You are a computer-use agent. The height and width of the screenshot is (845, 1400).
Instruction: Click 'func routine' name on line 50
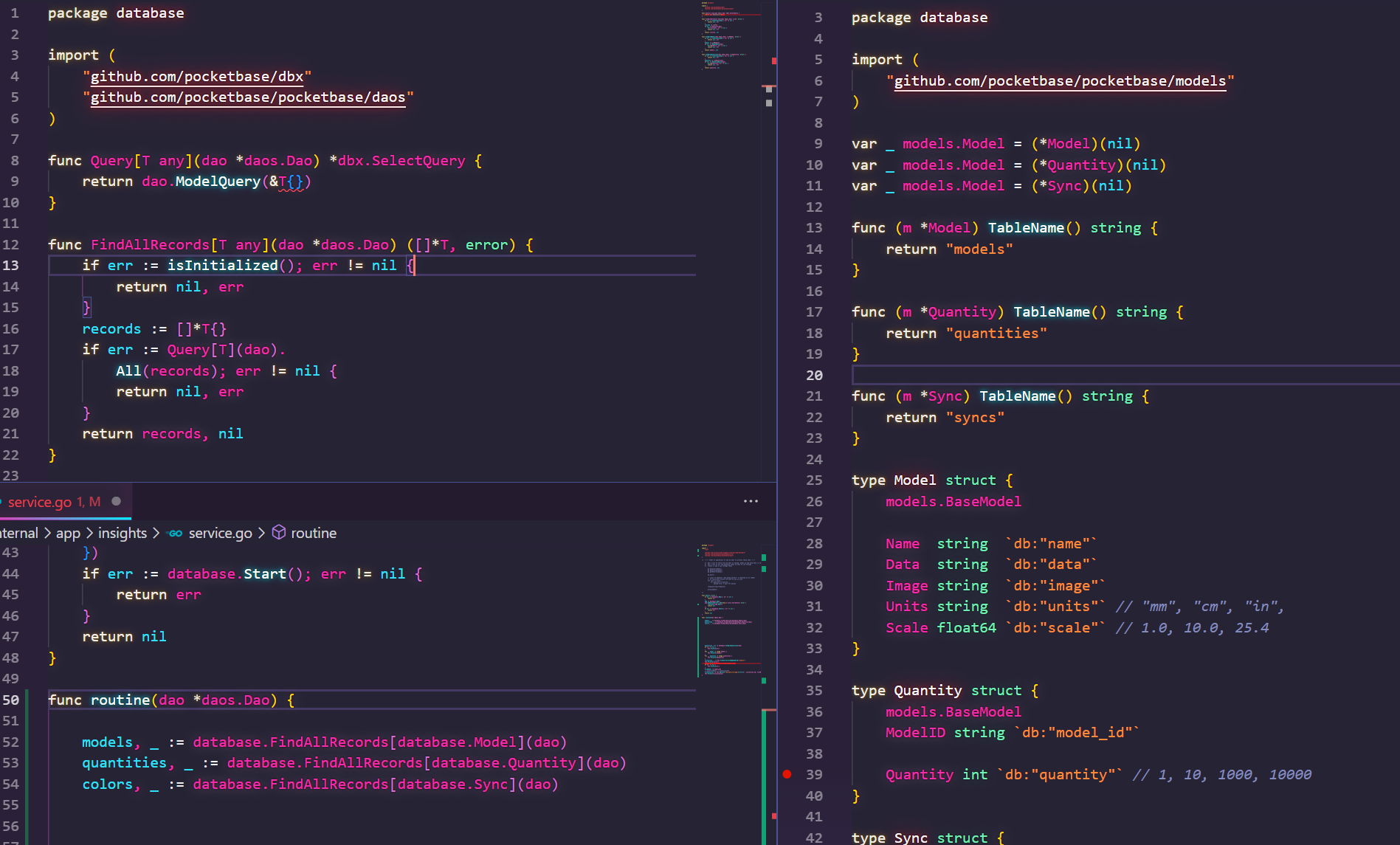coord(120,700)
